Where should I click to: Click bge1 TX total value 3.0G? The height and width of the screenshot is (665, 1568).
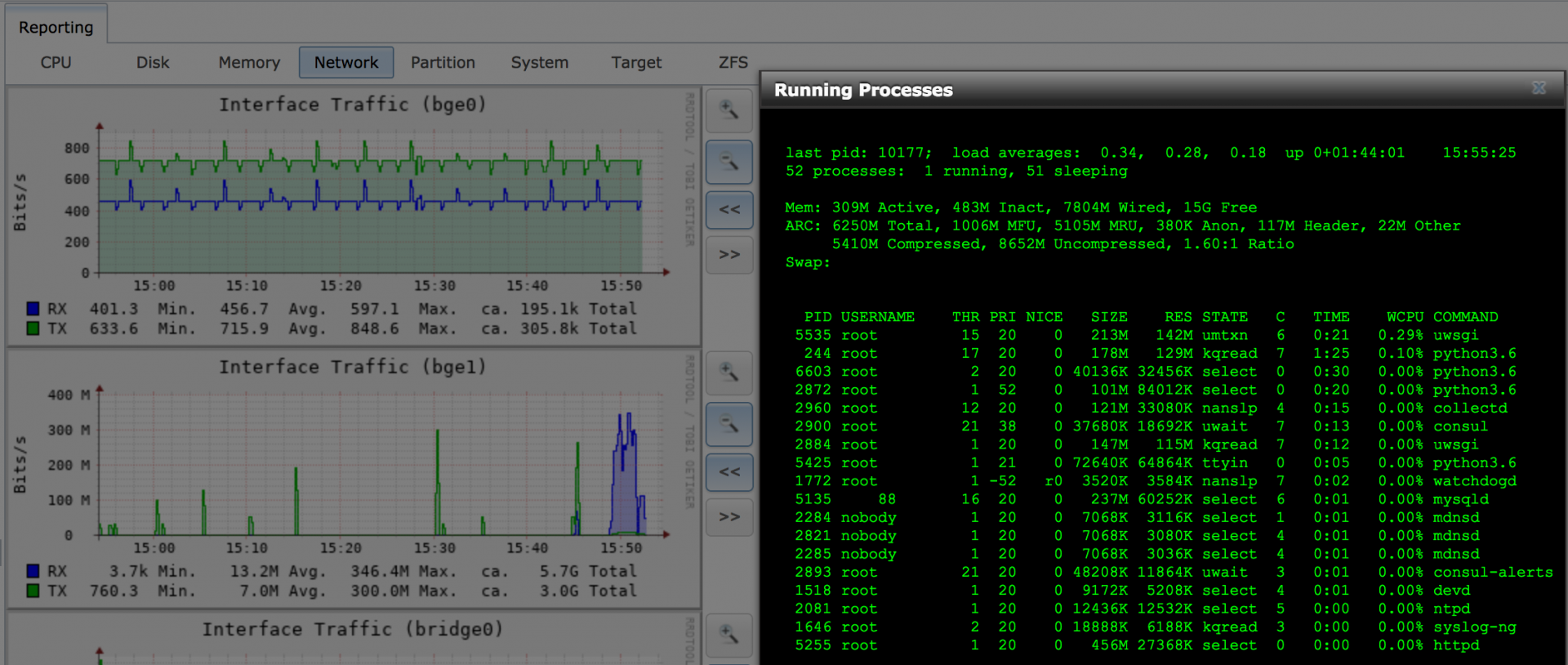(559, 591)
